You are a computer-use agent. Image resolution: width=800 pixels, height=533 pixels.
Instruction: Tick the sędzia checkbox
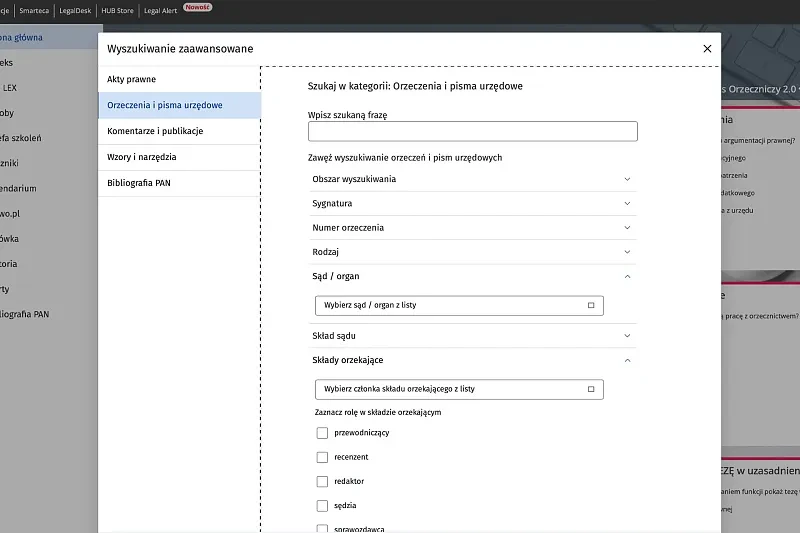322,505
